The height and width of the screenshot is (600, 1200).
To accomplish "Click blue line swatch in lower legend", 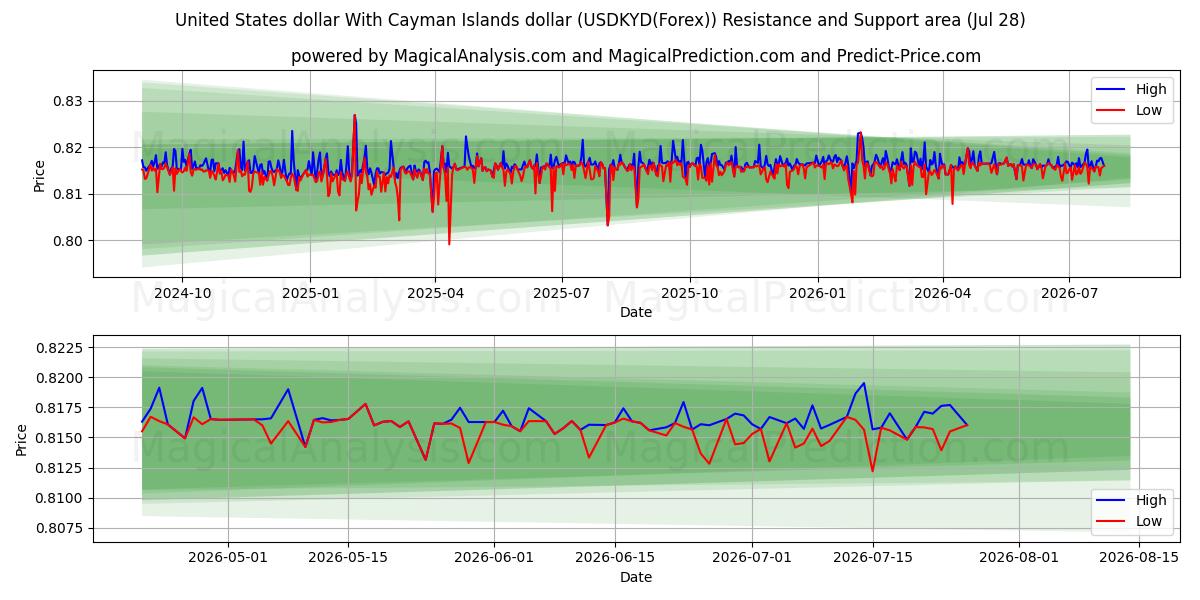I will coord(1112,501).
